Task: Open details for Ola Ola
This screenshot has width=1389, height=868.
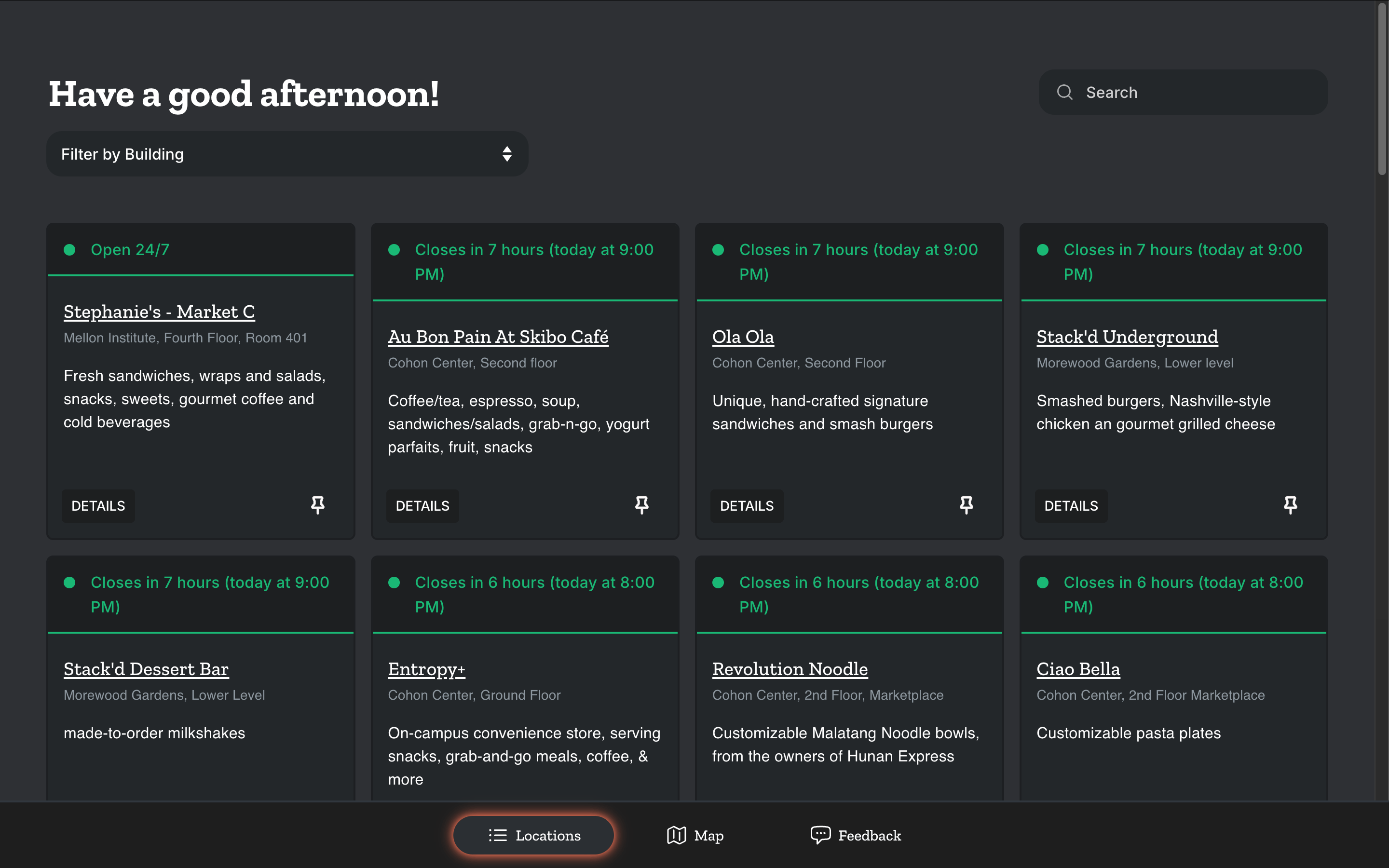Action: (746, 506)
